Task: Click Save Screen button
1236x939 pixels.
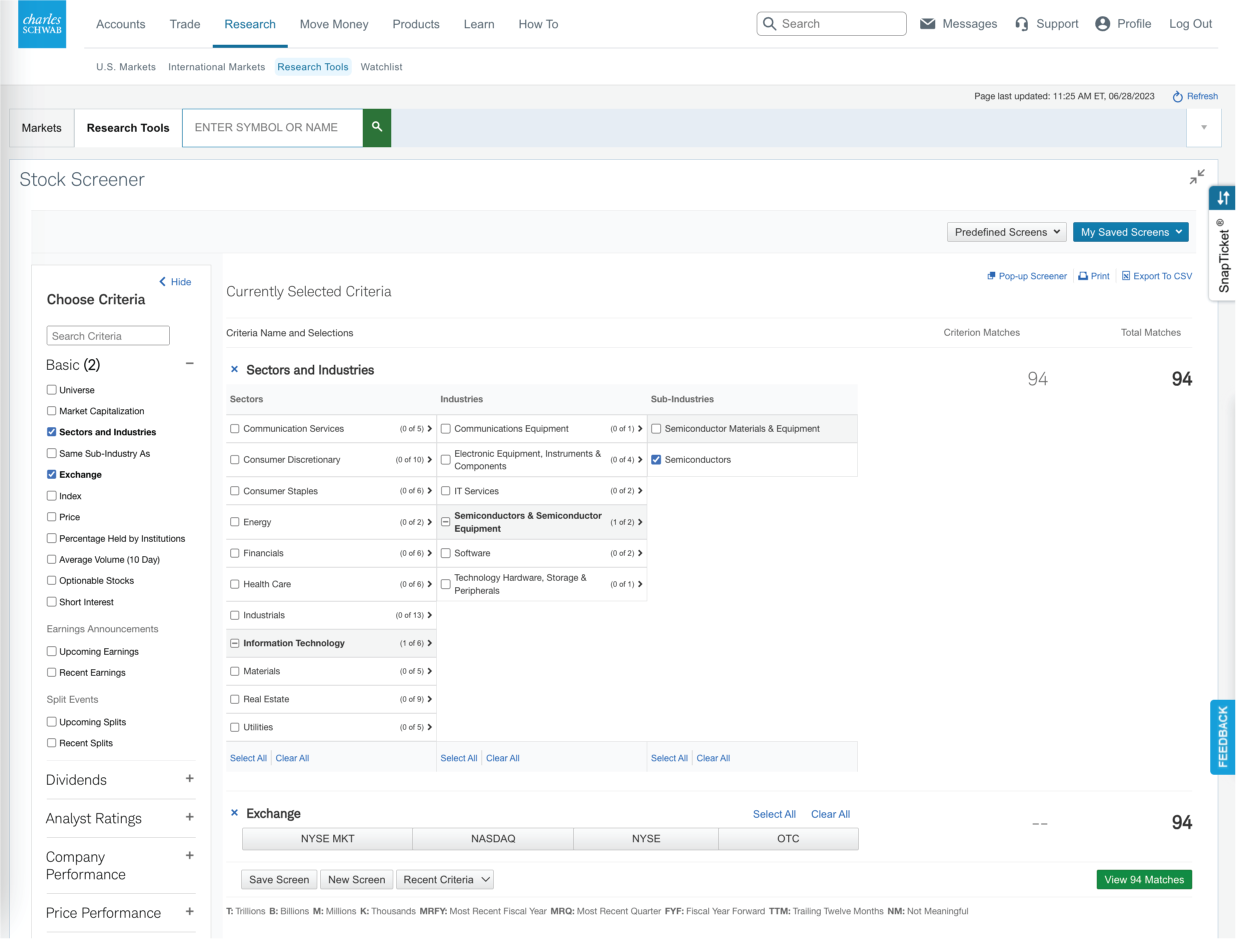Action: point(279,880)
